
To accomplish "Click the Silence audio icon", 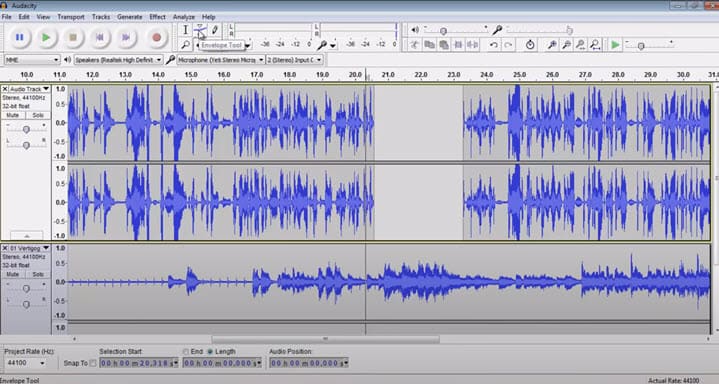I will click(472, 45).
